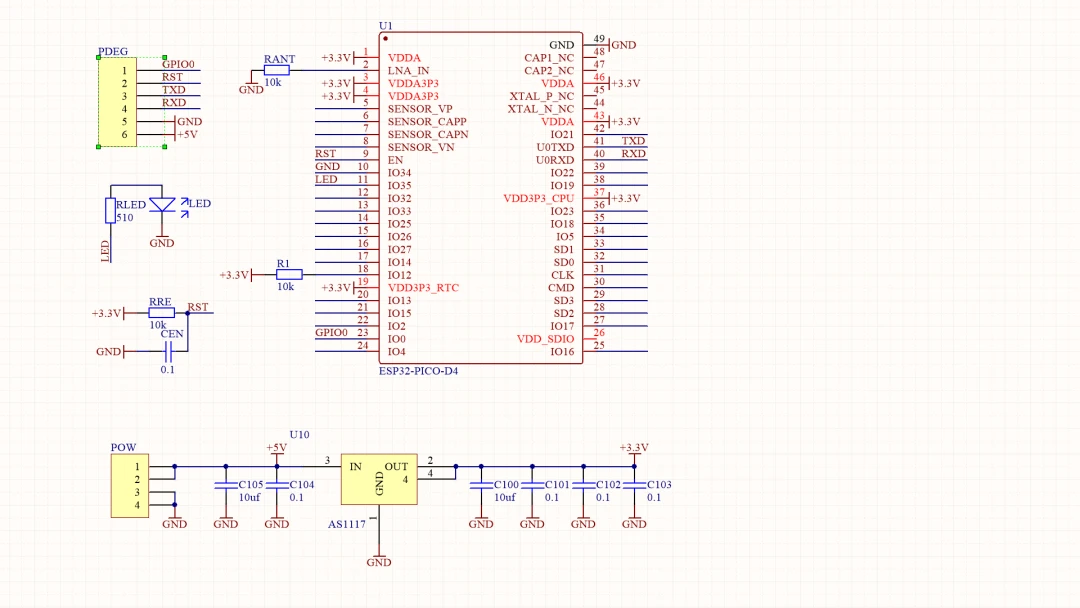
Task: Click the PDEG designator text
Action: point(113,52)
